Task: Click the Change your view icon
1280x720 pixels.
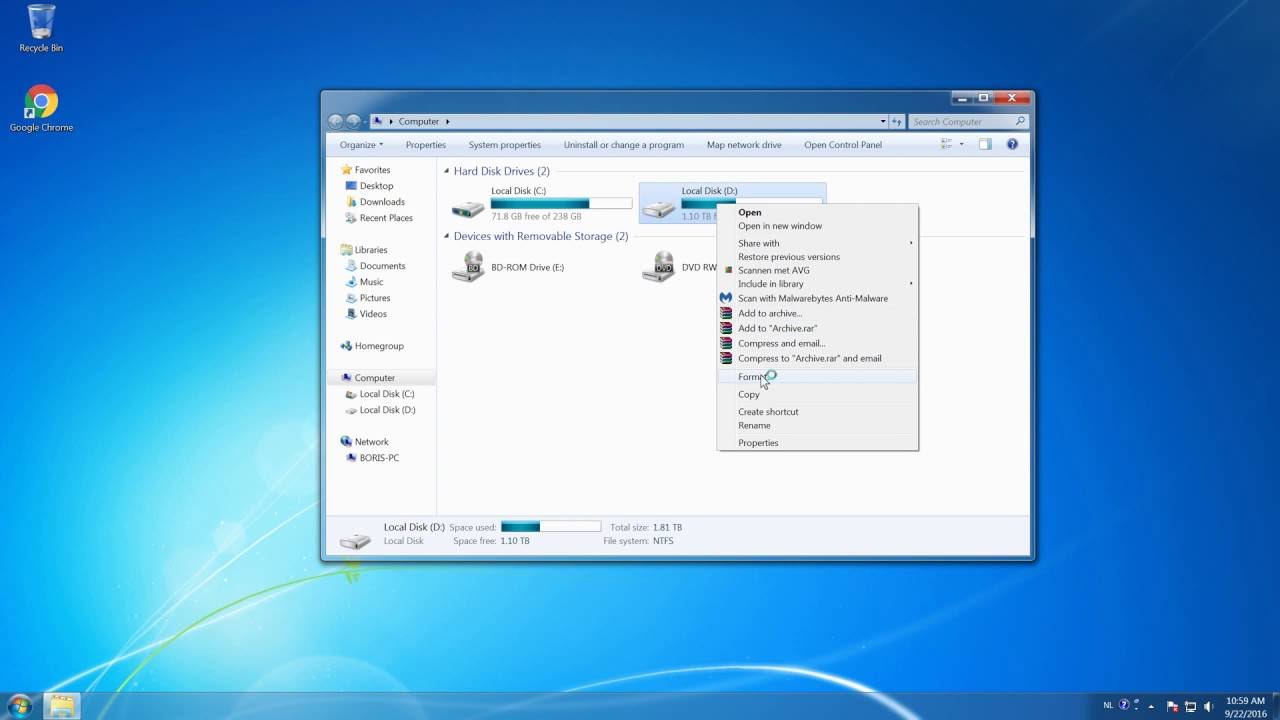Action: 946,144
